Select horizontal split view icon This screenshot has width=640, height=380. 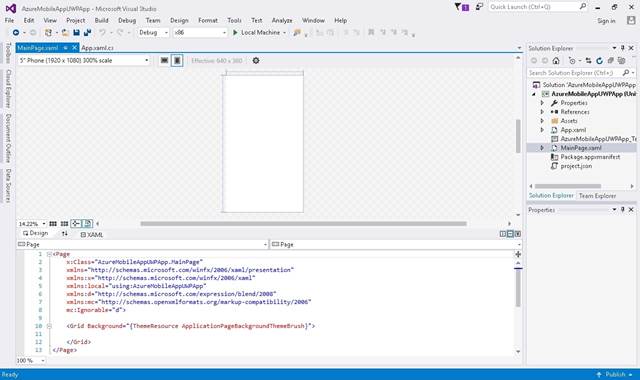click(510, 234)
